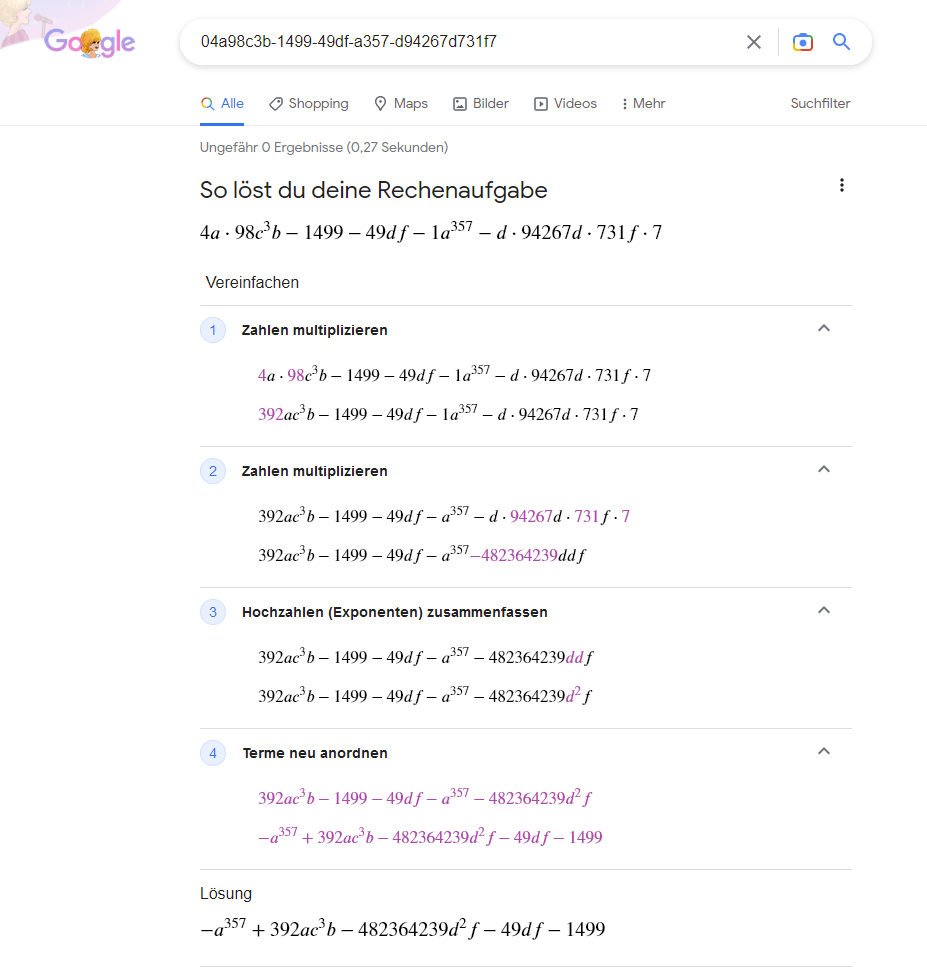Open the Bilder results tab
927x975 pixels.
pyautogui.click(x=481, y=104)
